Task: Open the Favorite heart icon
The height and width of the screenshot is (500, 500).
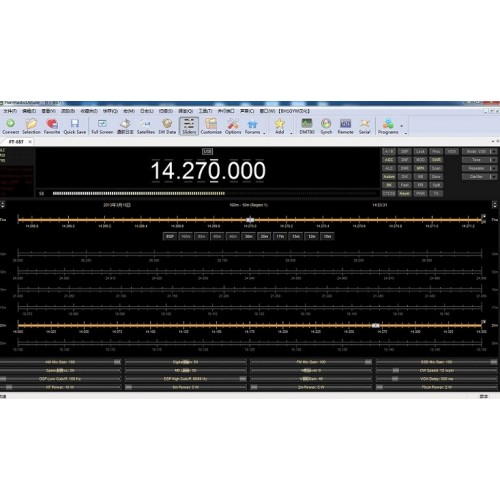Action: (x=52, y=124)
